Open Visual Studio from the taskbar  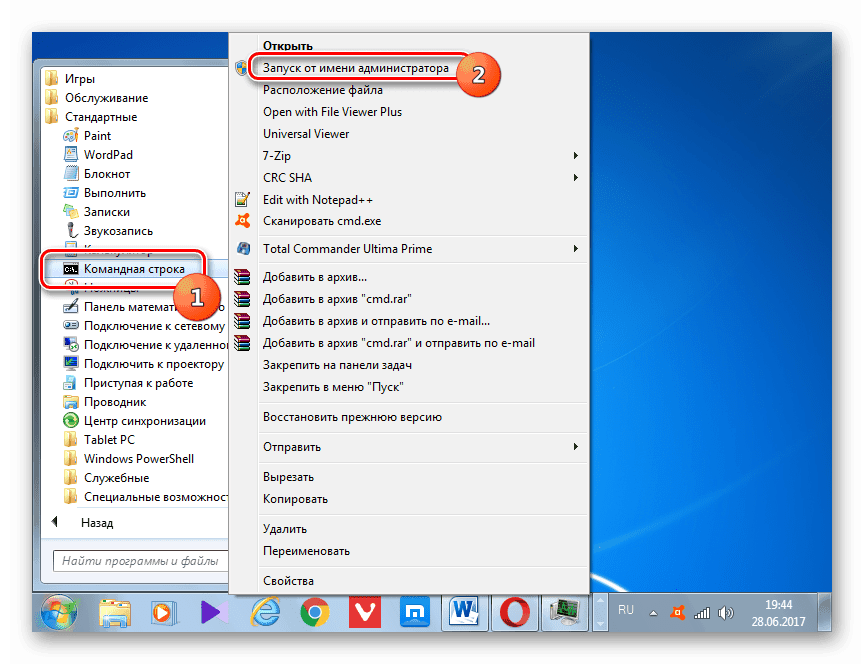pyautogui.click(x=214, y=612)
